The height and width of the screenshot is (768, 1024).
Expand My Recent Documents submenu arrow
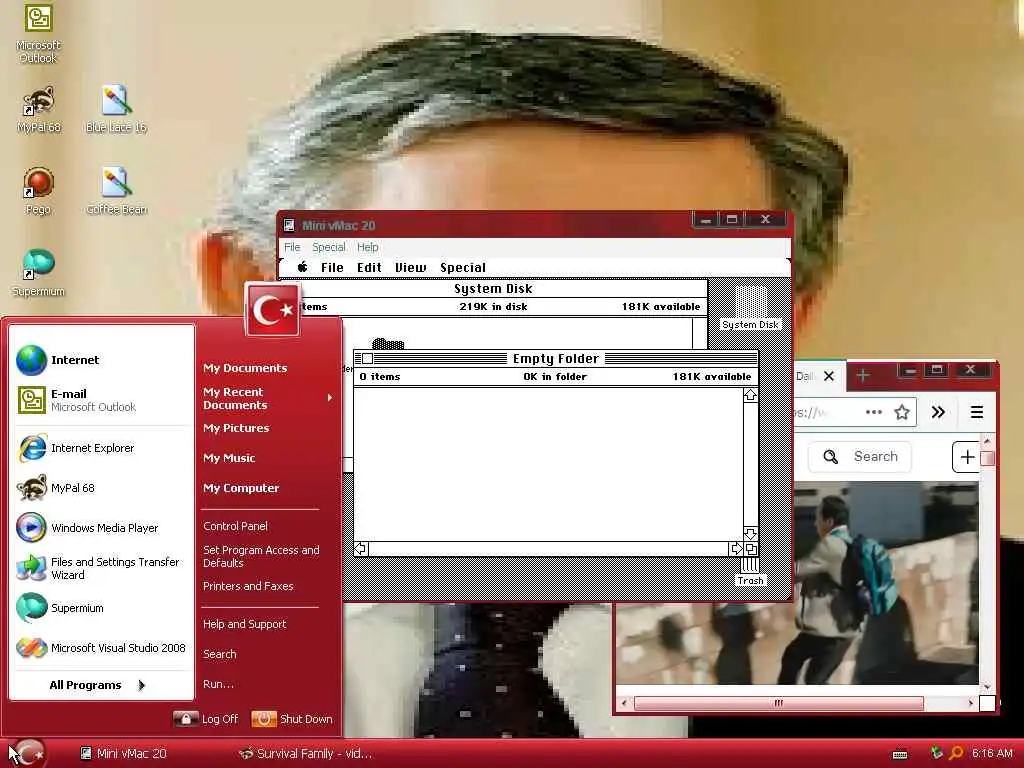click(x=330, y=398)
